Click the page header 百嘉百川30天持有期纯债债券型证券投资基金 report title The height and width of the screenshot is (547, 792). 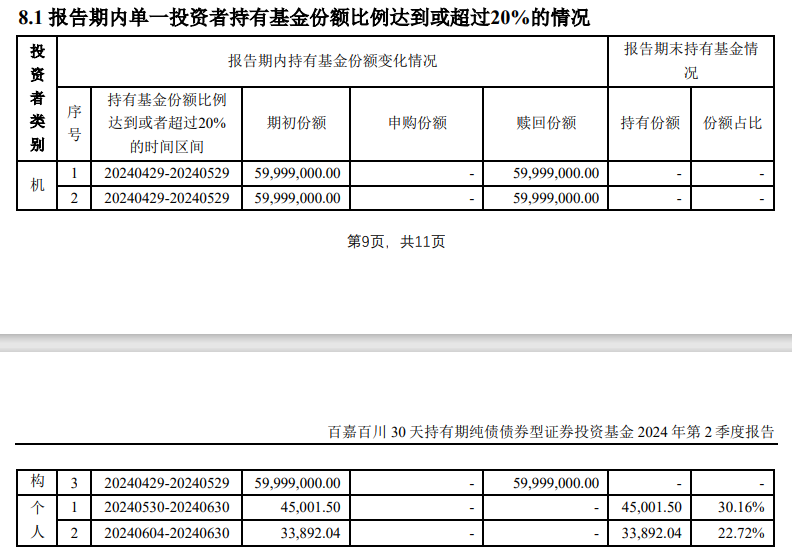551,432
